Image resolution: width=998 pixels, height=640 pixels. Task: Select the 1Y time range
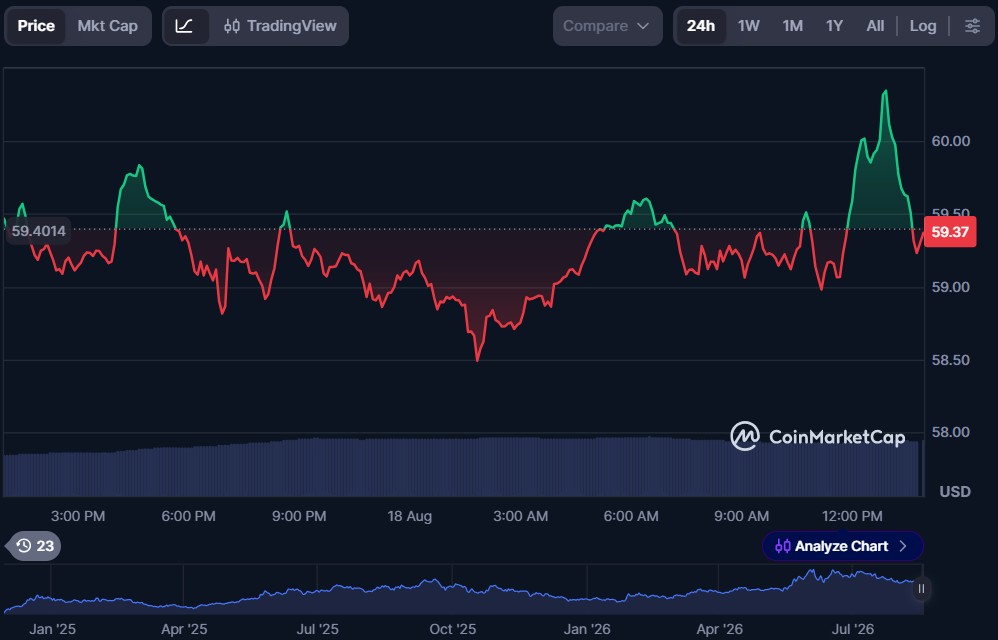pyautogui.click(x=834, y=26)
